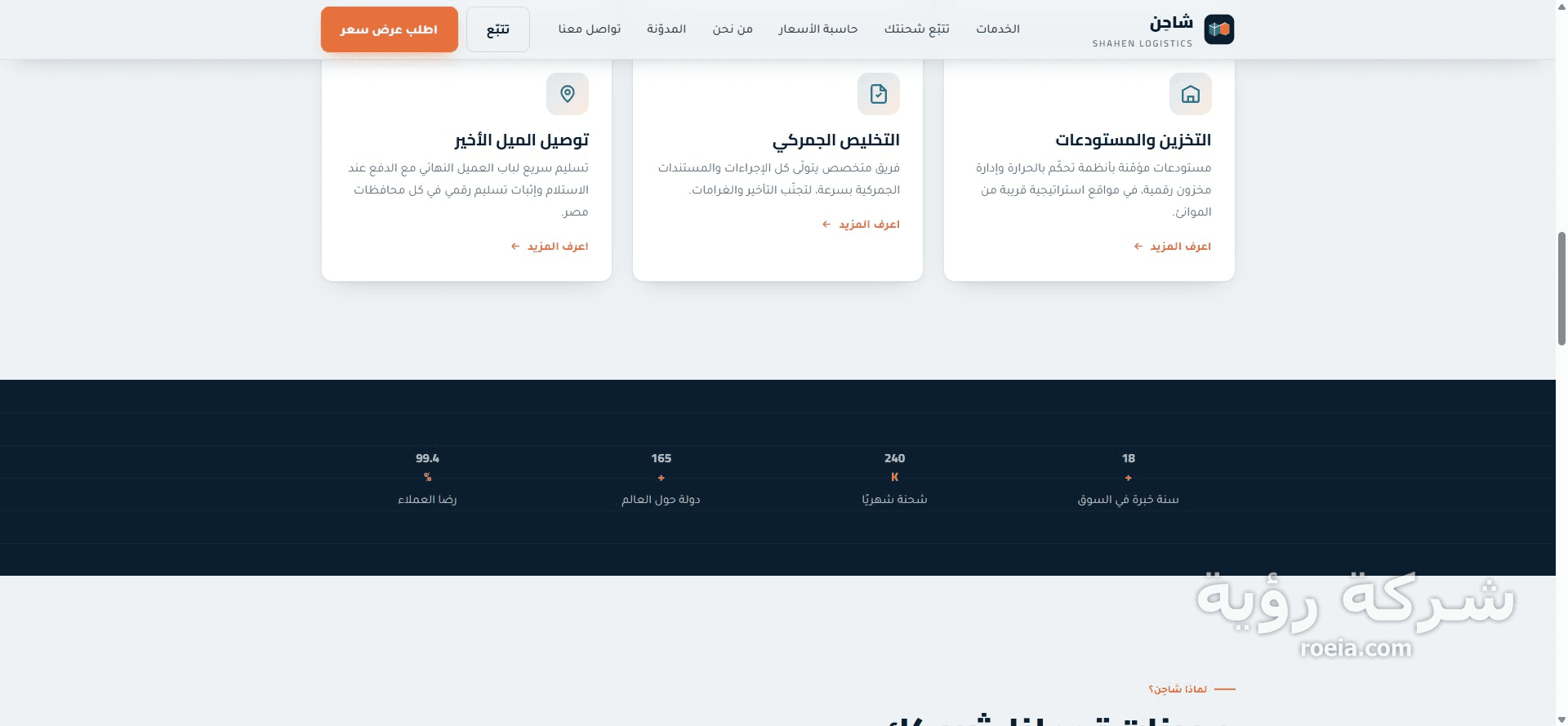Click the شحنة شهريًا label
Image resolution: width=1568 pixels, height=726 pixels.
pos(895,499)
